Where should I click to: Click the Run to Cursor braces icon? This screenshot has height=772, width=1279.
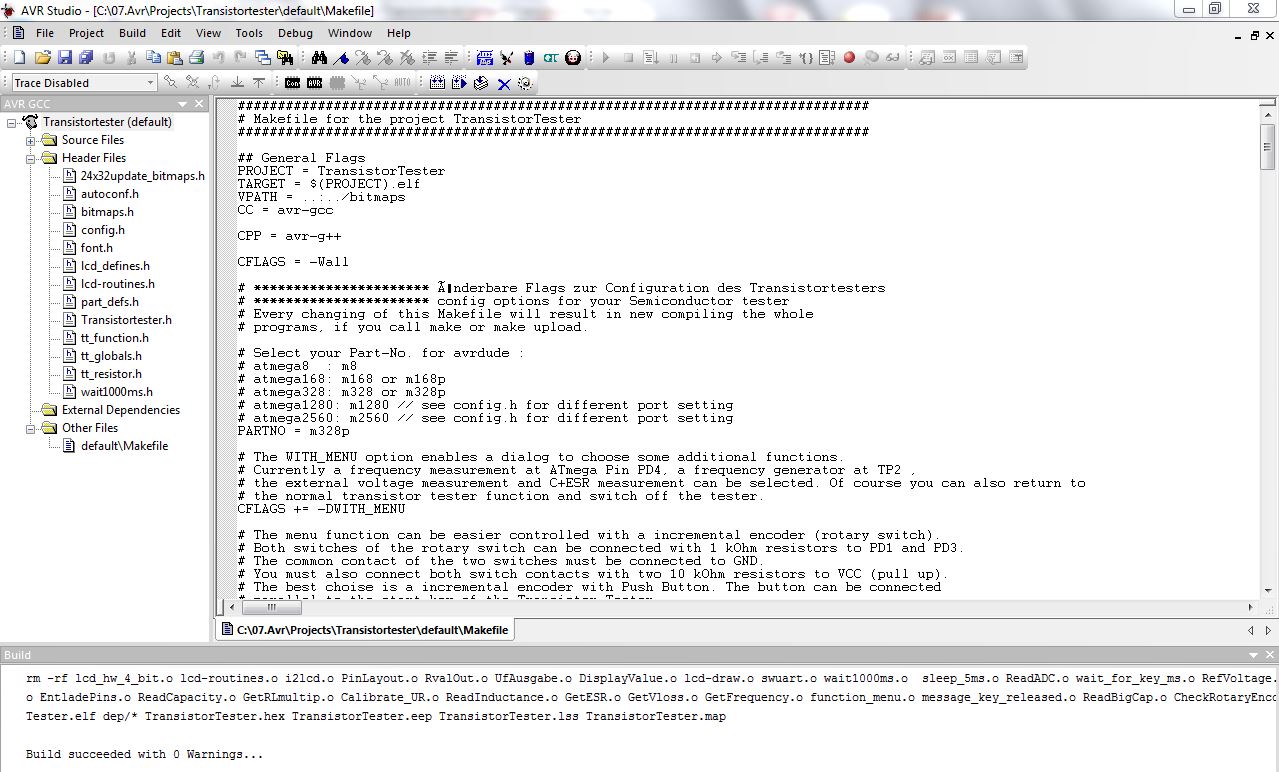tap(806, 58)
